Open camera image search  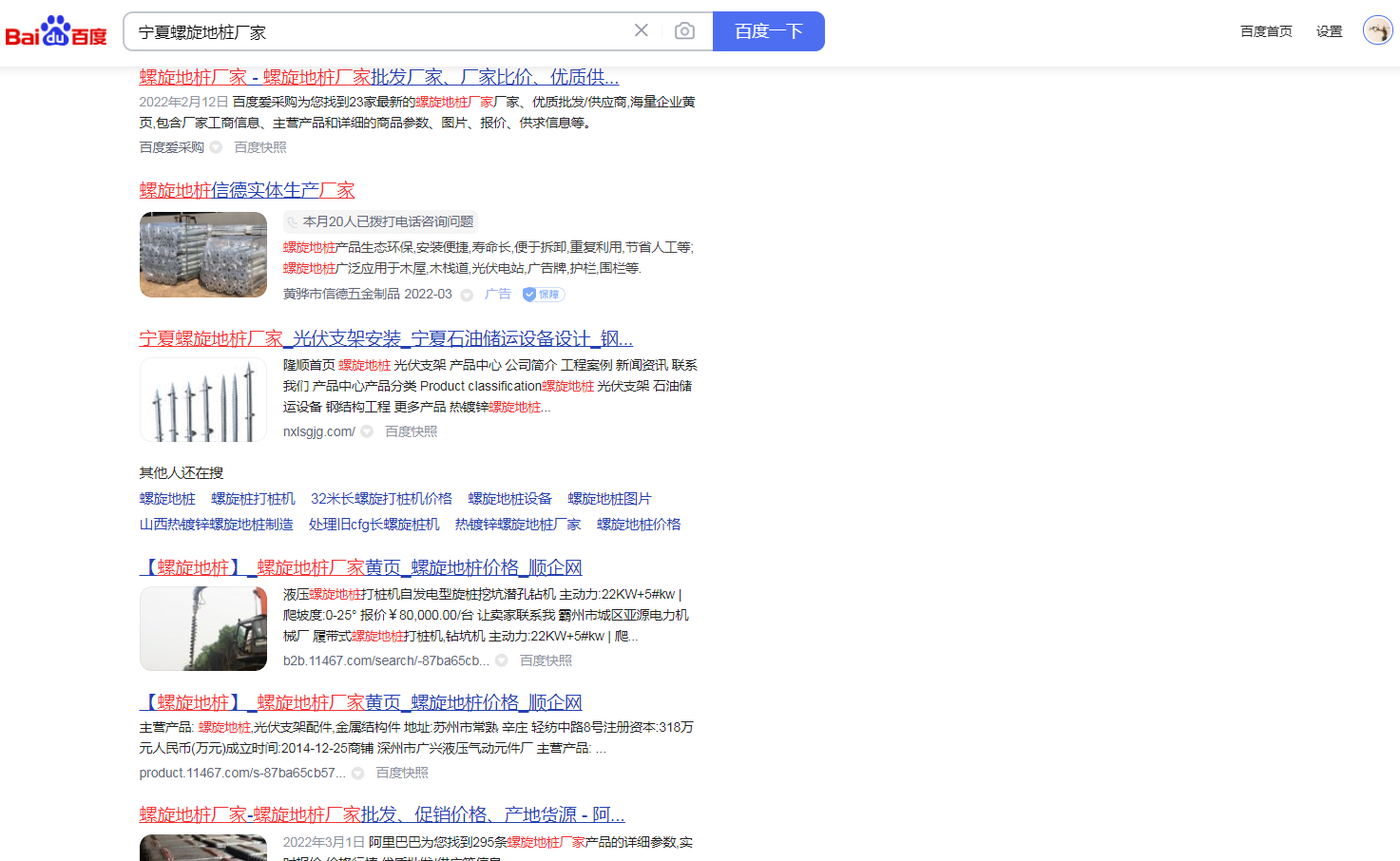pos(684,31)
